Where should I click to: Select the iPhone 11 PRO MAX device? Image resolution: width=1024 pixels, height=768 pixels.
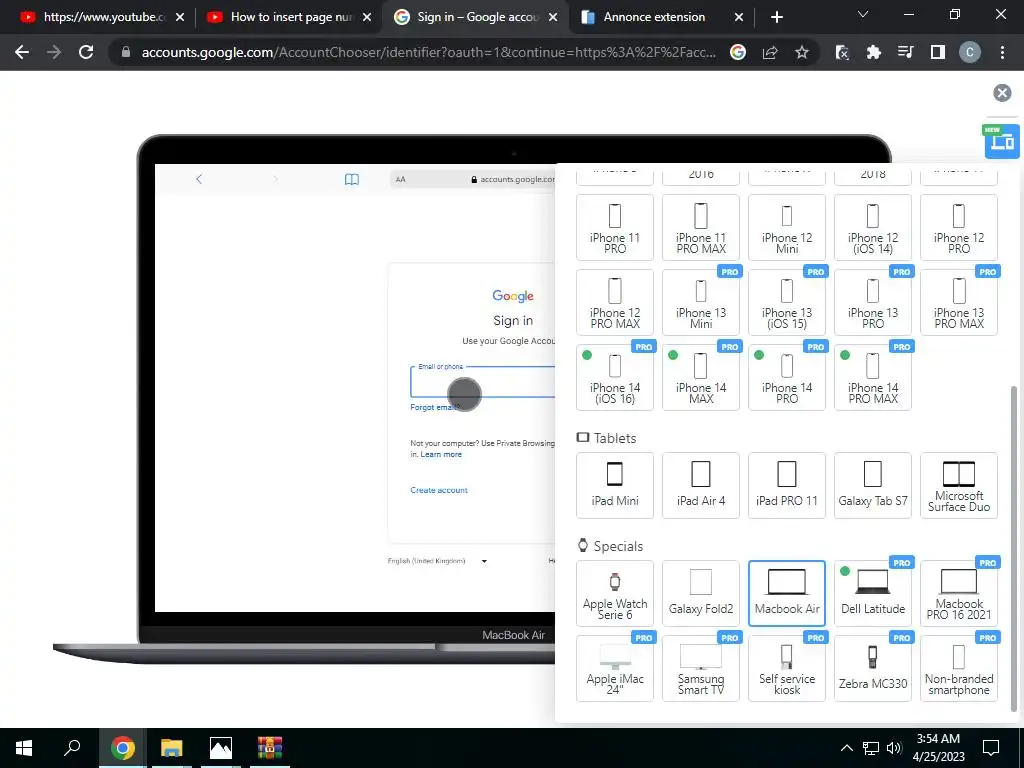tap(701, 228)
